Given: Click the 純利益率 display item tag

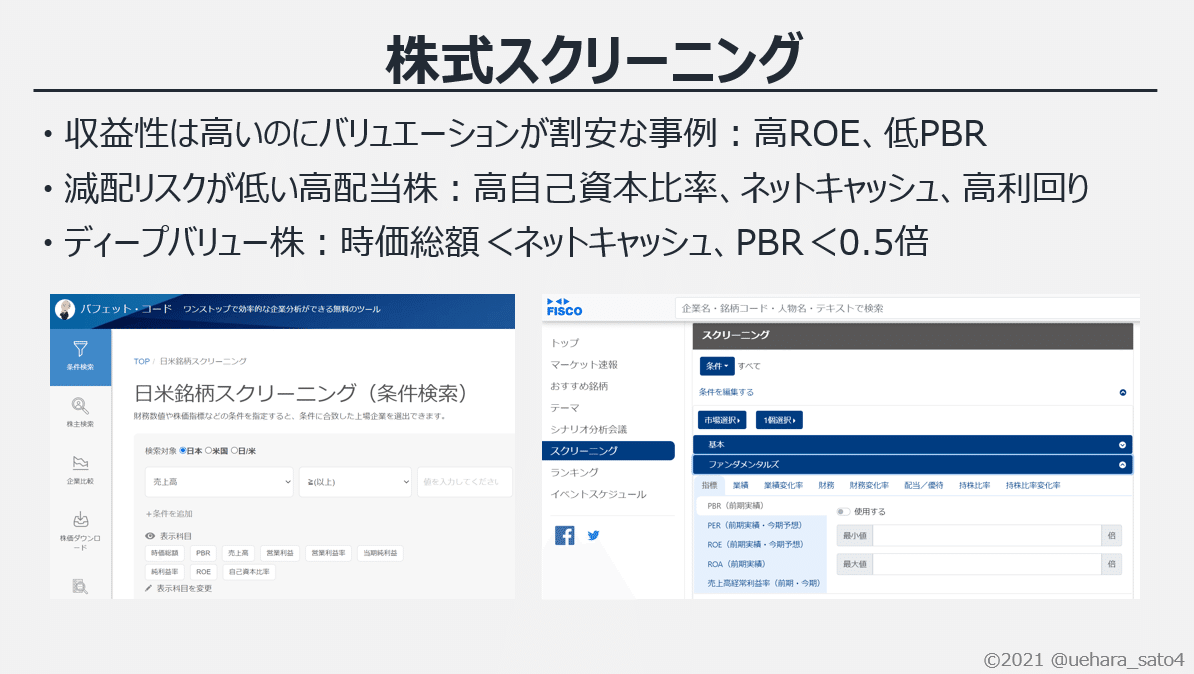Looking at the screenshot, I should coord(164,572).
